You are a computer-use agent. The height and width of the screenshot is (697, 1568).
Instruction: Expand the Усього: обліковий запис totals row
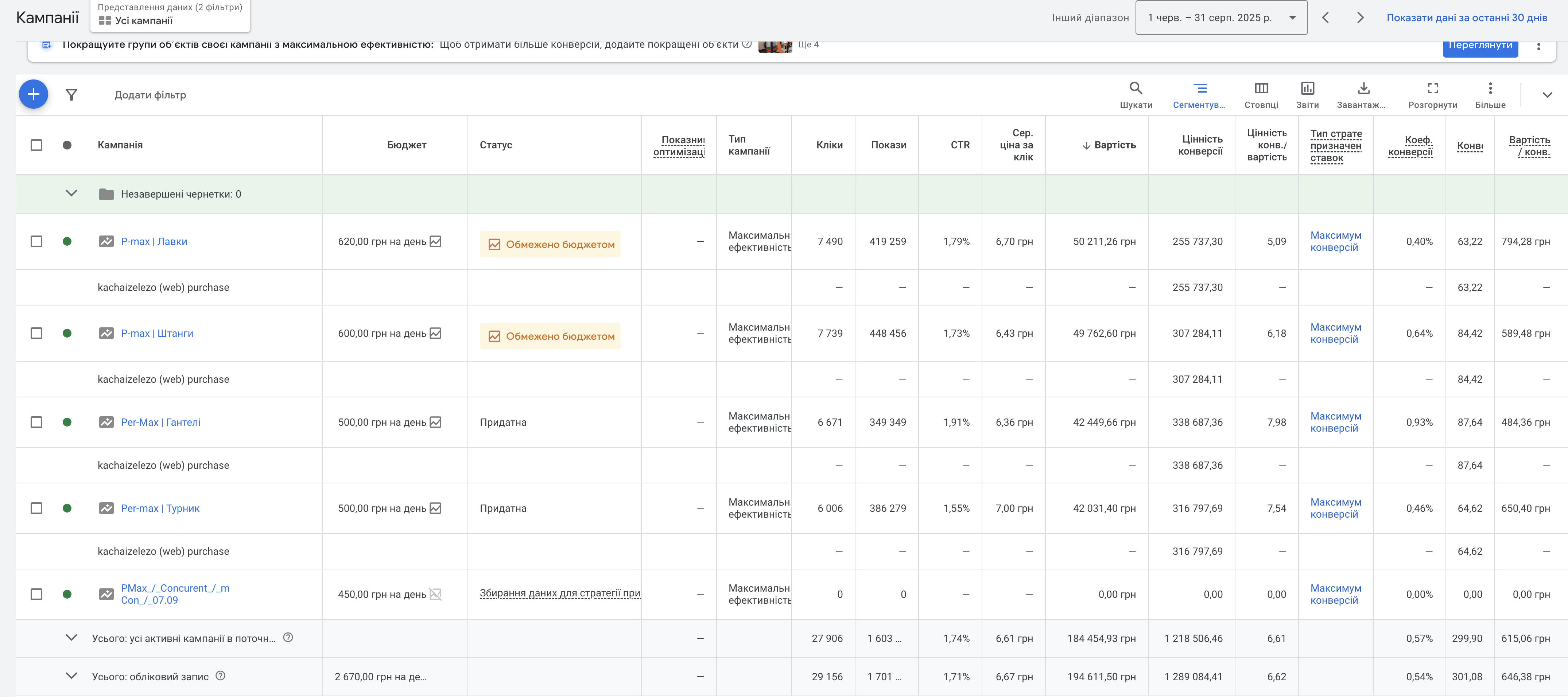coord(71,676)
